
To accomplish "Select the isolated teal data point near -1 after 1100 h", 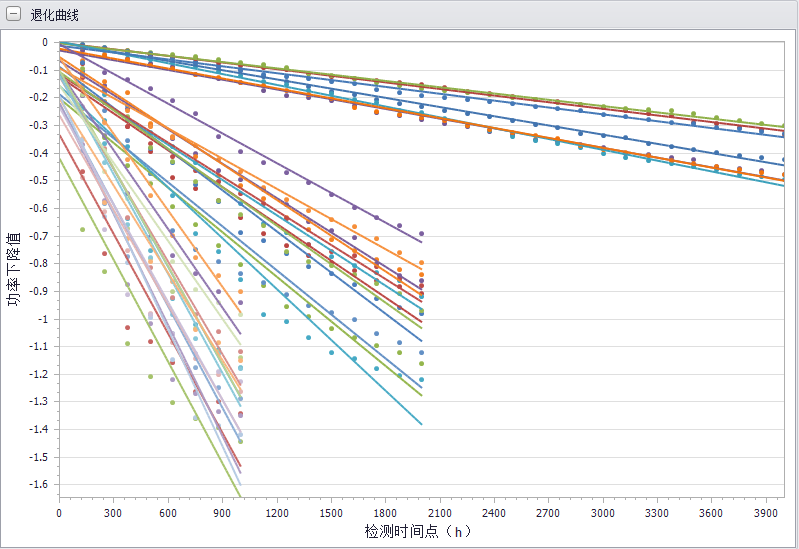I will click(263, 314).
